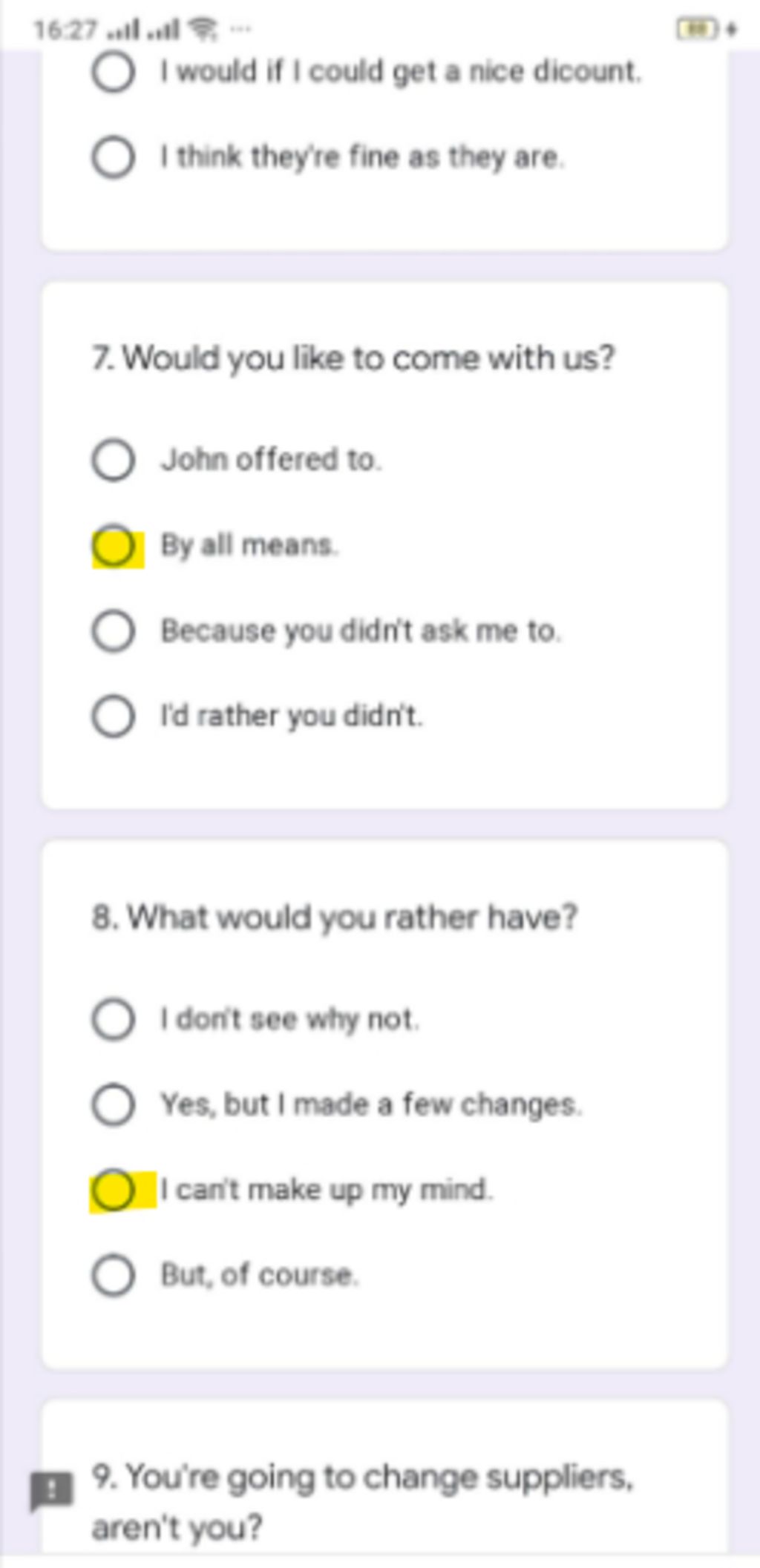
Task: Choose highlighted "I can't make up my mind"
Action: [x=114, y=1190]
